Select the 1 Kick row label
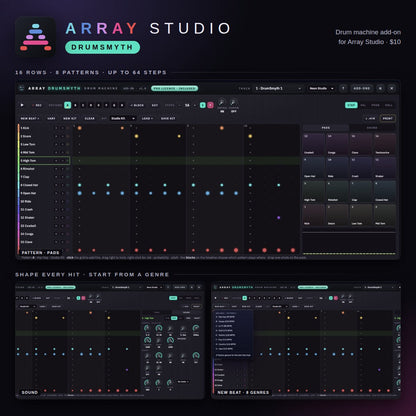This screenshot has height=416, width=416. 25,128
